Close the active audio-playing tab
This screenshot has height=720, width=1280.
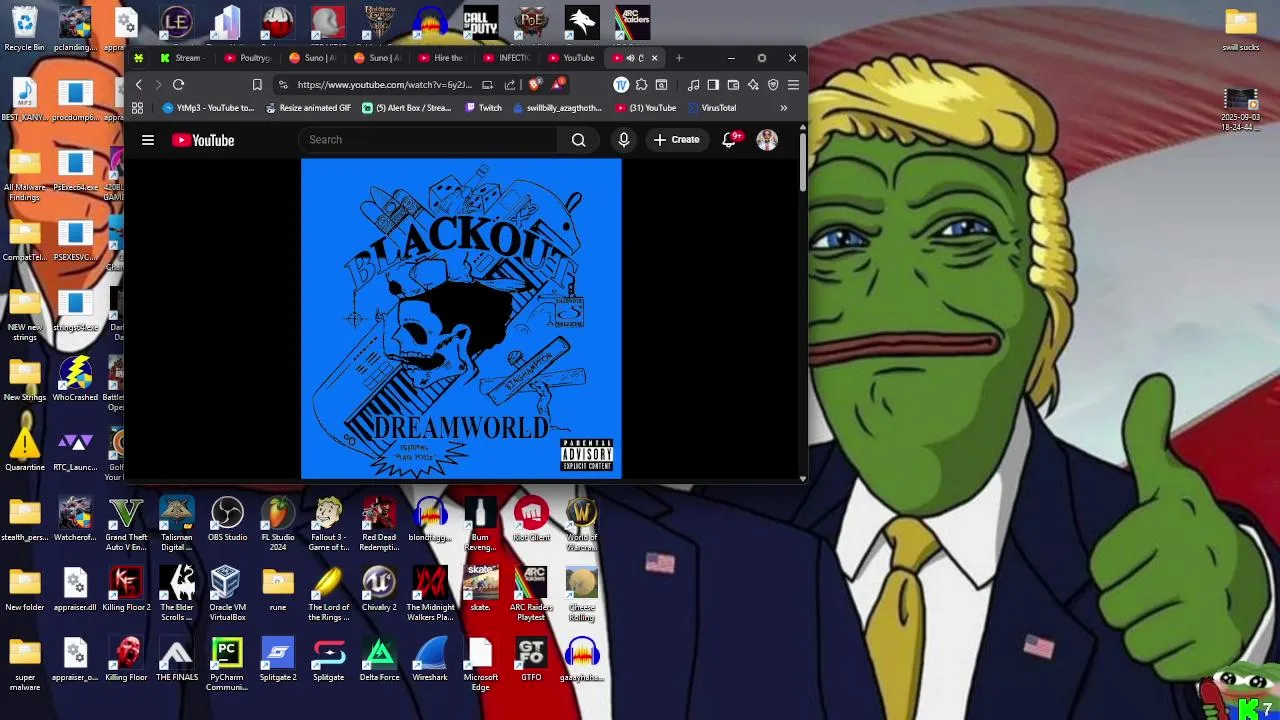[654, 58]
